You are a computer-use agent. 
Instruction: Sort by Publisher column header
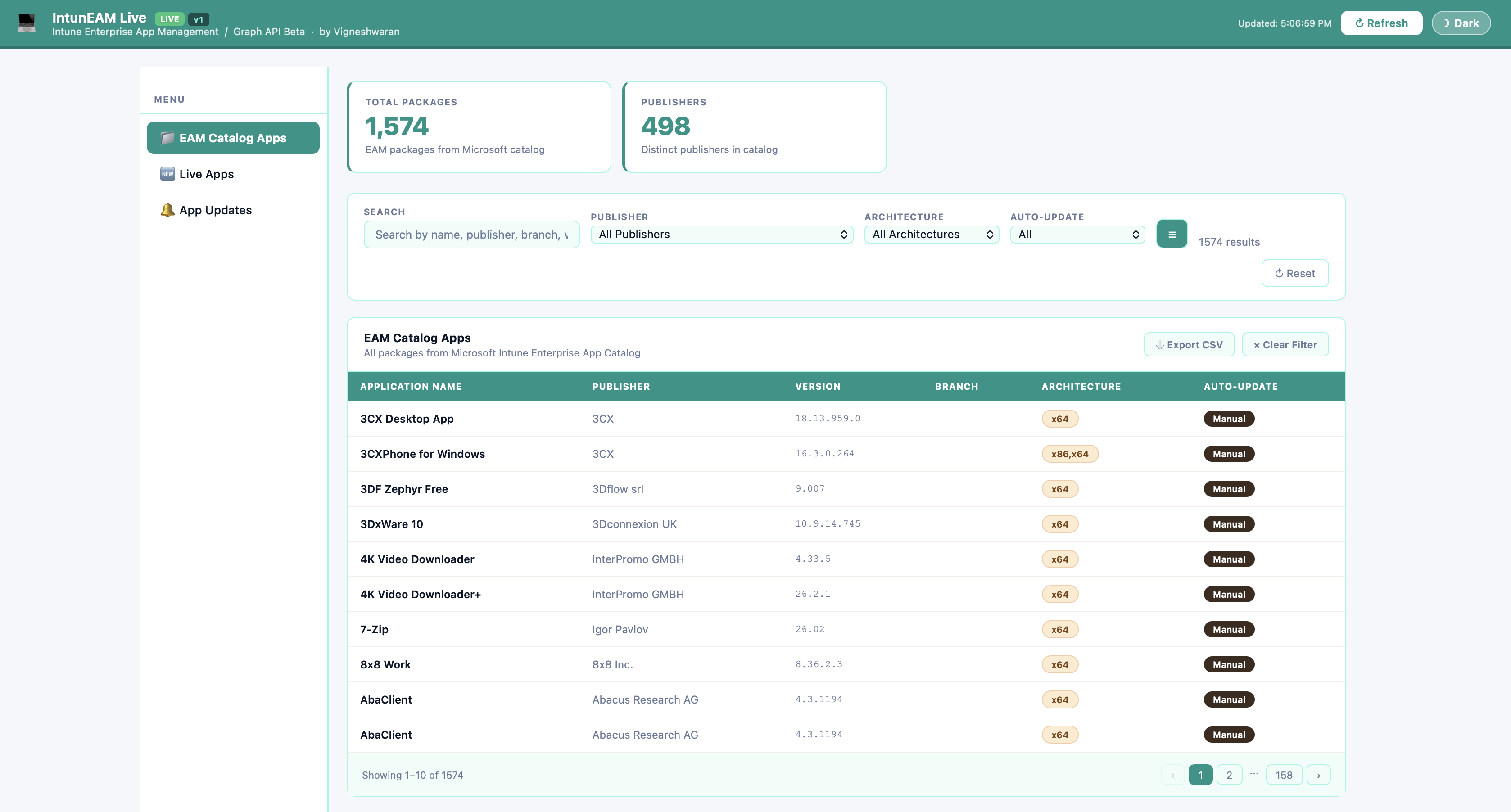[x=621, y=386]
